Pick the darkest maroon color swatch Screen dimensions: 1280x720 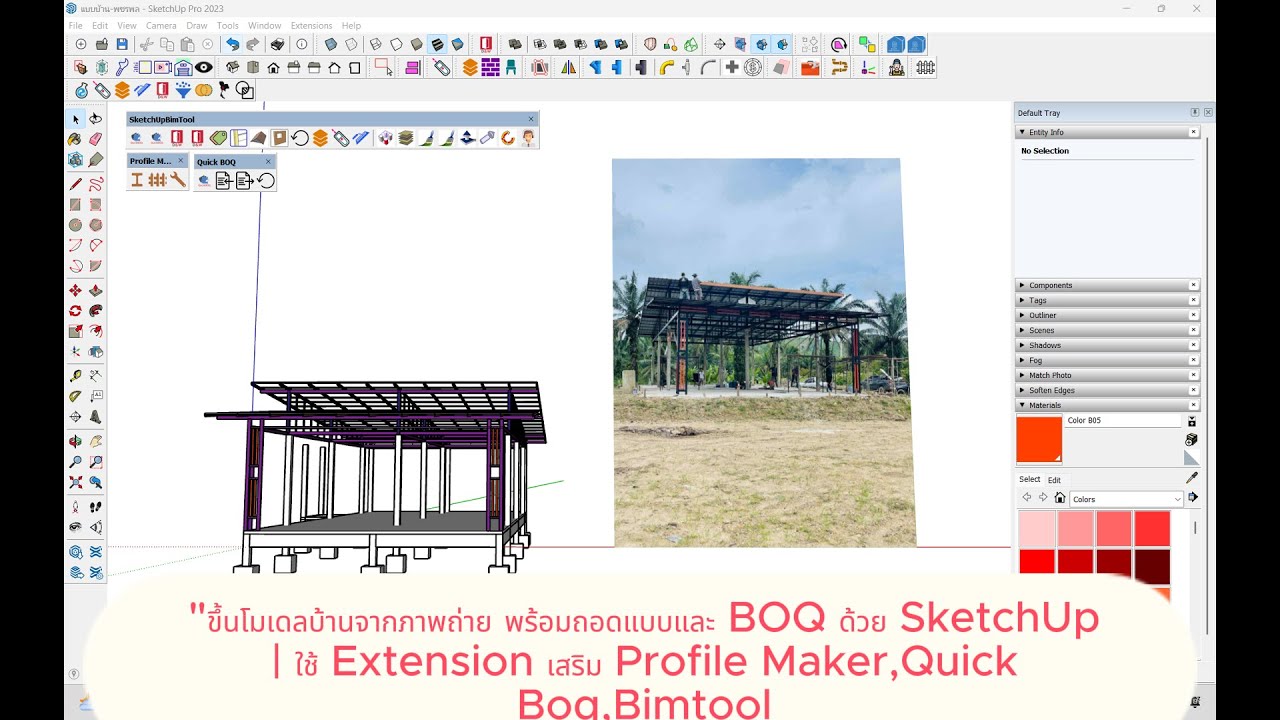tap(1152, 566)
